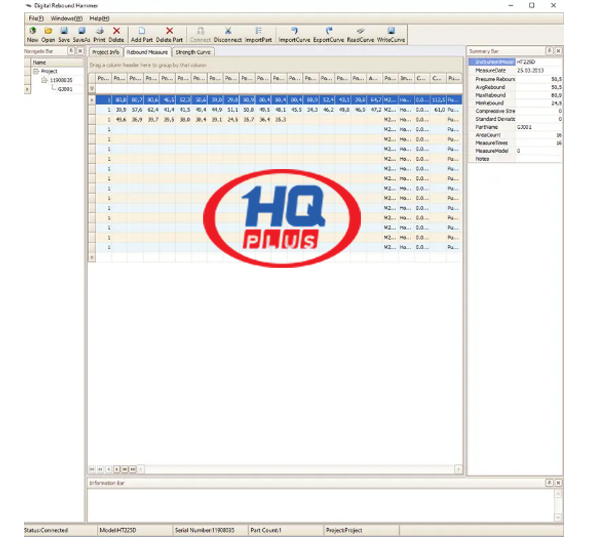Click the filter row icon in the grid
Image resolution: width=600 pixels, height=540 pixels.
pyautogui.click(x=92, y=88)
